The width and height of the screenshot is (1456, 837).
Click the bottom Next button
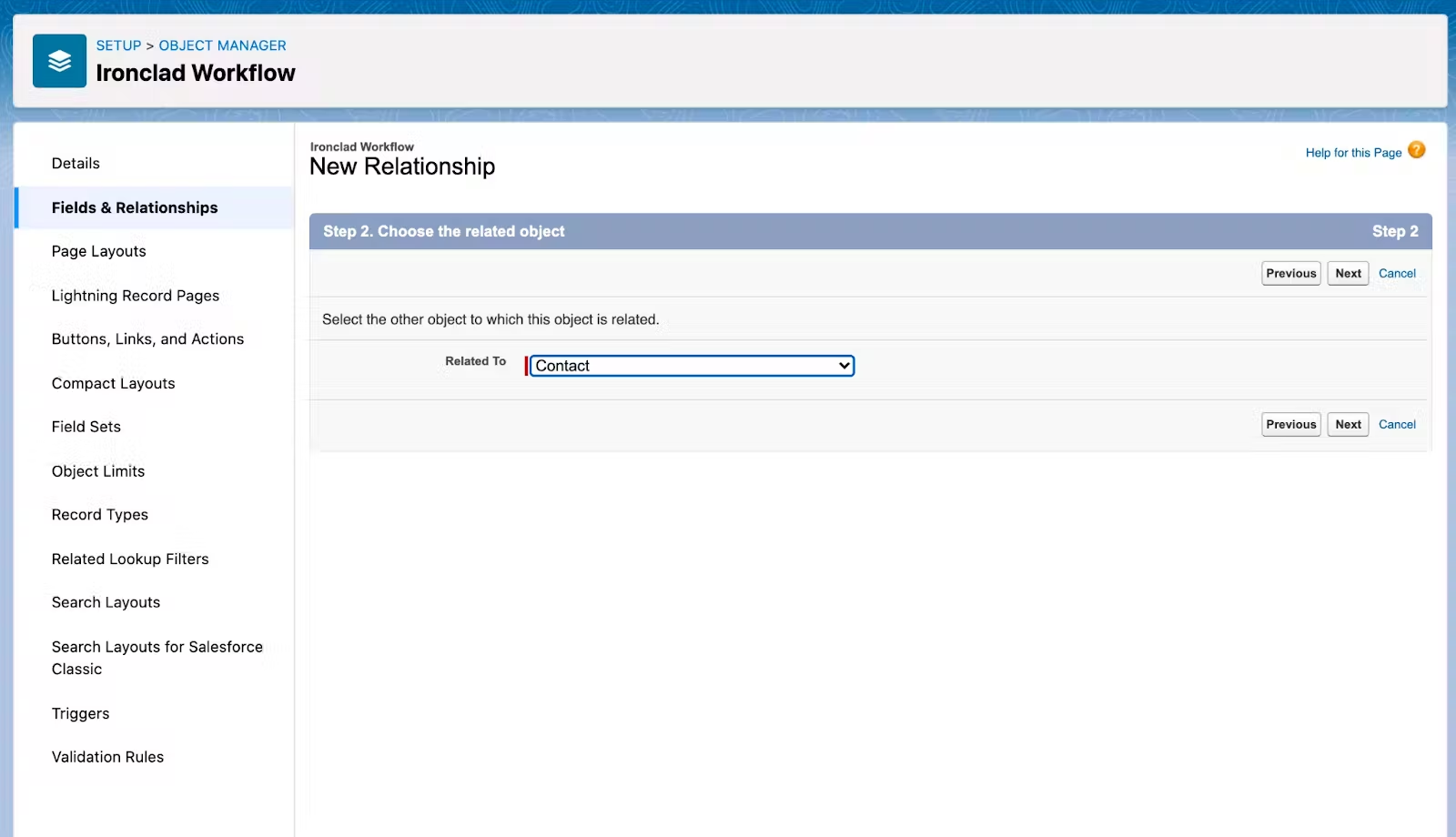(x=1348, y=424)
